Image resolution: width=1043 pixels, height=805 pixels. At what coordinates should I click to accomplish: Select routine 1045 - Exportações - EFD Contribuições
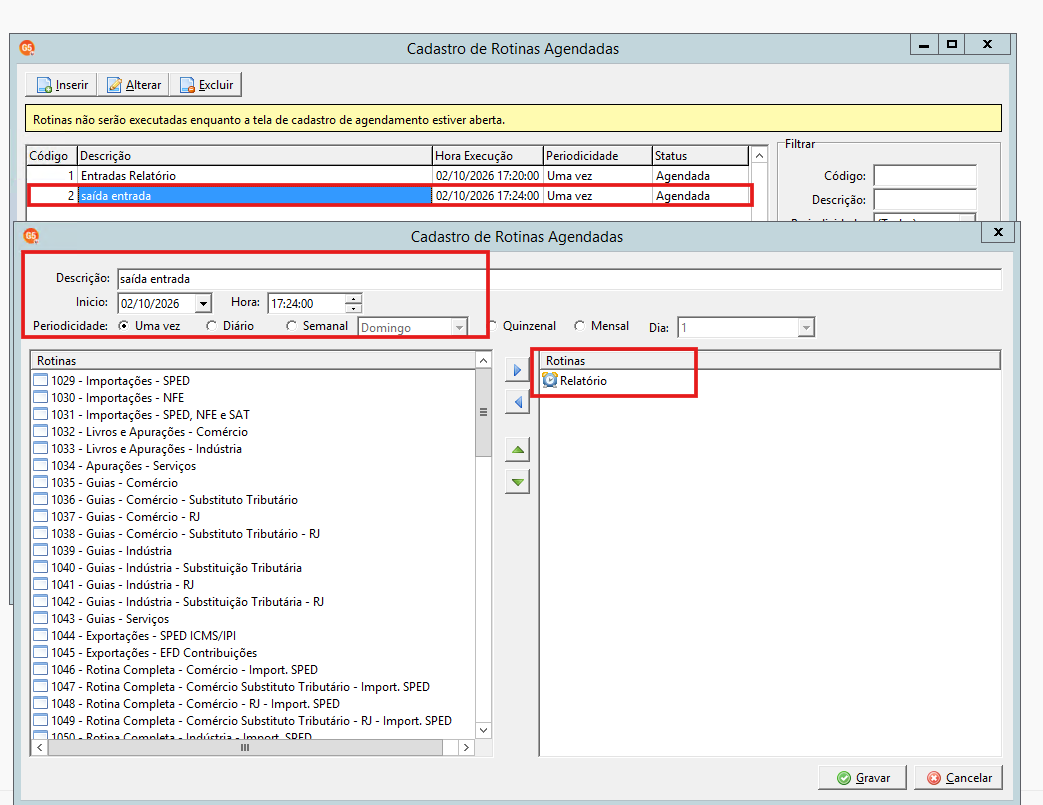tap(146, 653)
